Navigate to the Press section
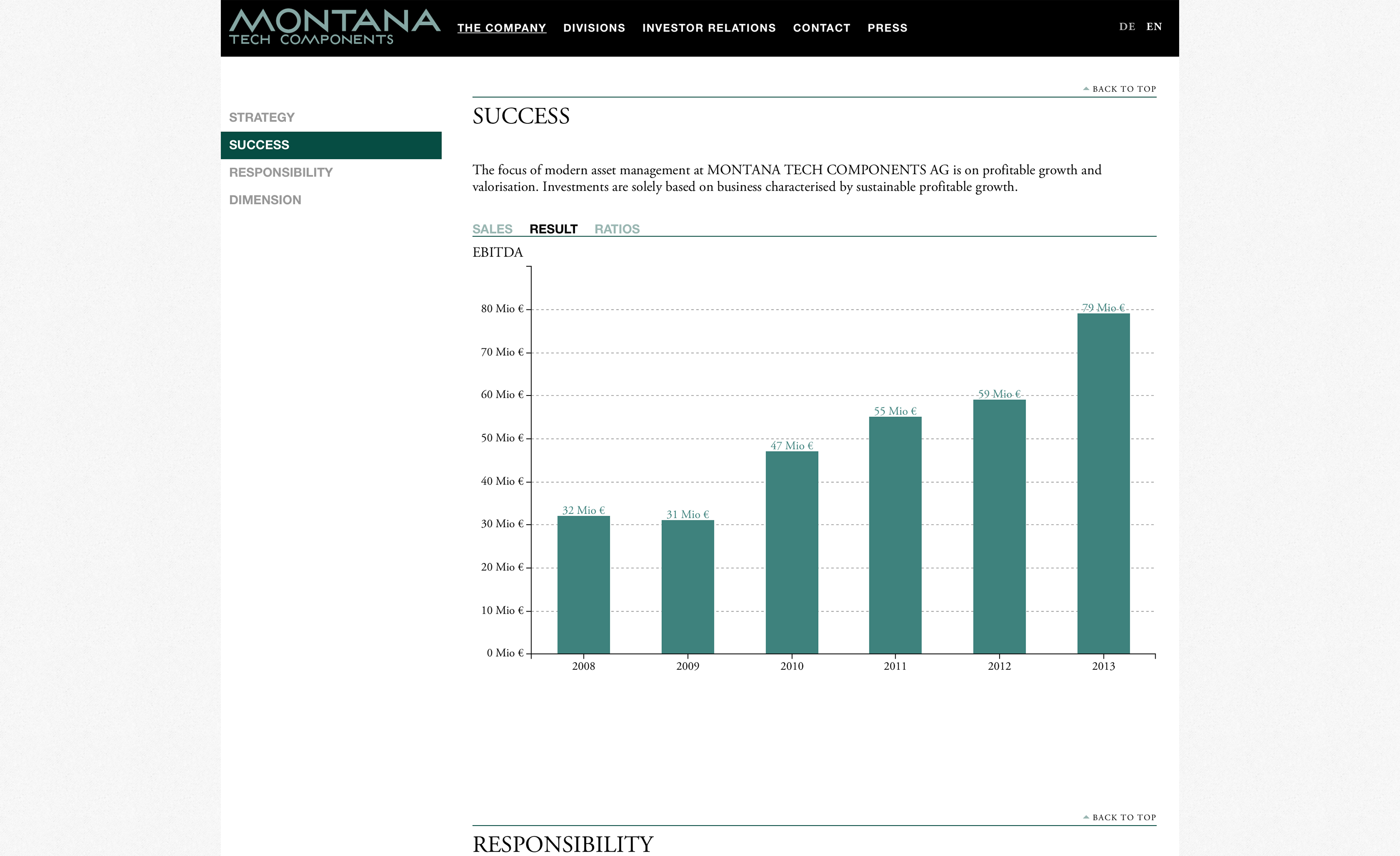This screenshot has height=856, width=1400. coord(887,28)
